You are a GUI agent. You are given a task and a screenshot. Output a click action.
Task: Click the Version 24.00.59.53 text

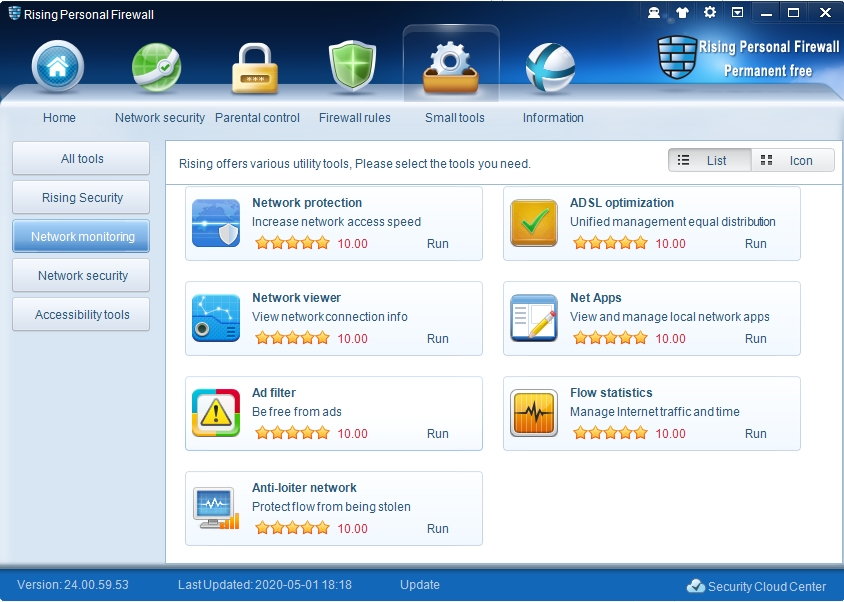73,585
